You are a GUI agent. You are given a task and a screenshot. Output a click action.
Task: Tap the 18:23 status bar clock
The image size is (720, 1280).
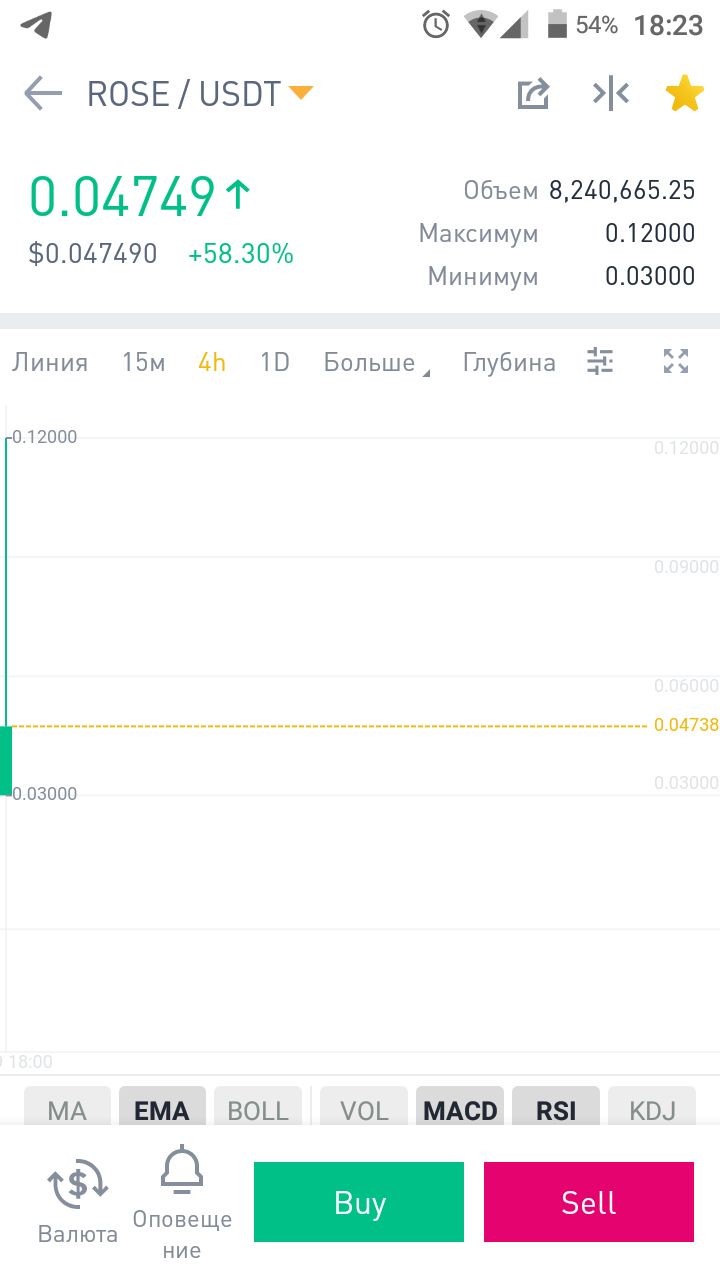[669, 25]
